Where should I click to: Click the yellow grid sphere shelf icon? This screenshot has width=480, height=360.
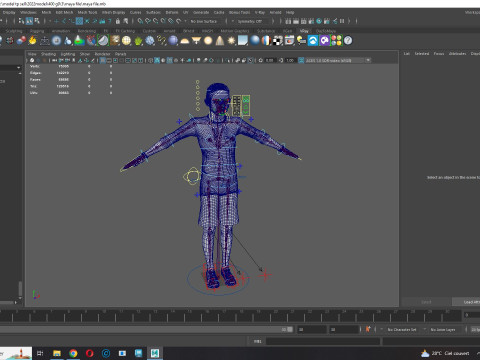126,41
